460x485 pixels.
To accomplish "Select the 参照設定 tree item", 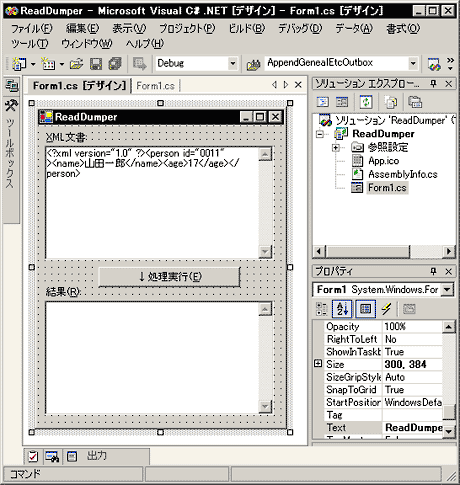I will 388,147.
